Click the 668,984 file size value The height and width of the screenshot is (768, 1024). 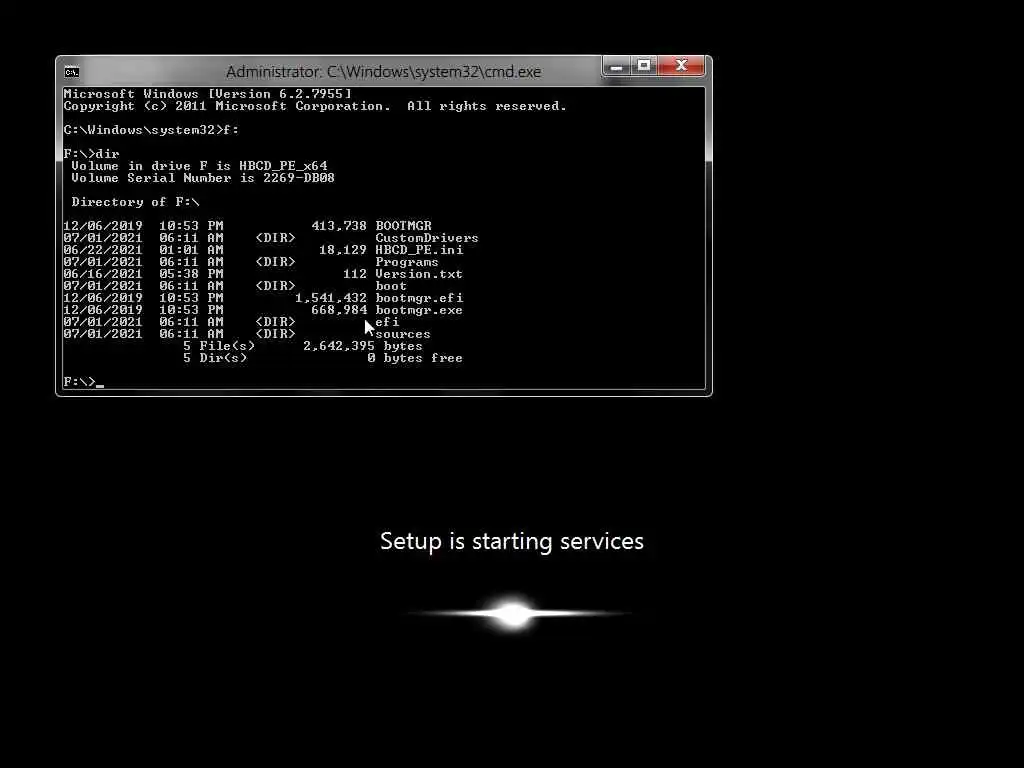339,310
